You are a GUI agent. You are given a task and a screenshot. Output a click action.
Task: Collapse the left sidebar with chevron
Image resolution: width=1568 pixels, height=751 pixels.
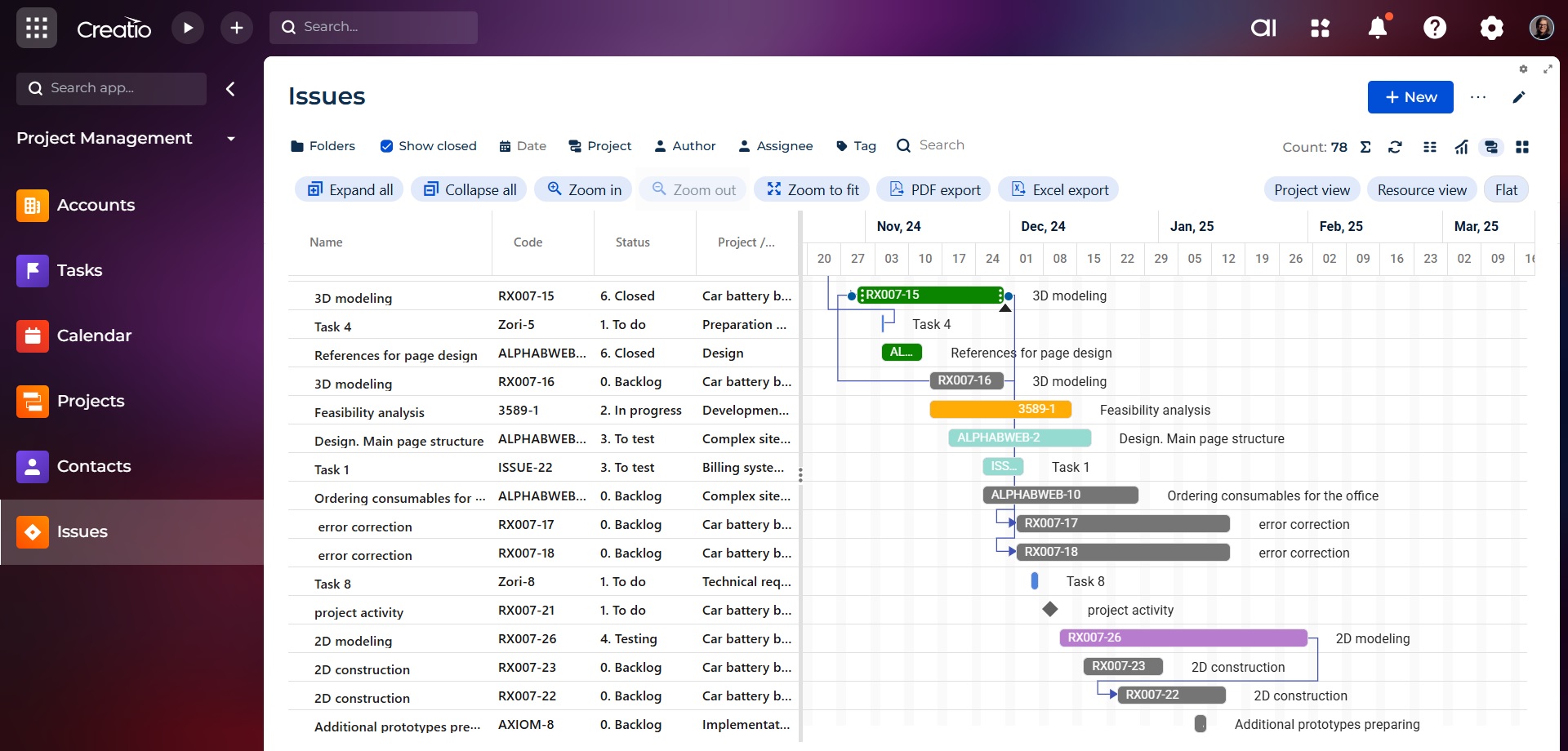tap(230, 89)
